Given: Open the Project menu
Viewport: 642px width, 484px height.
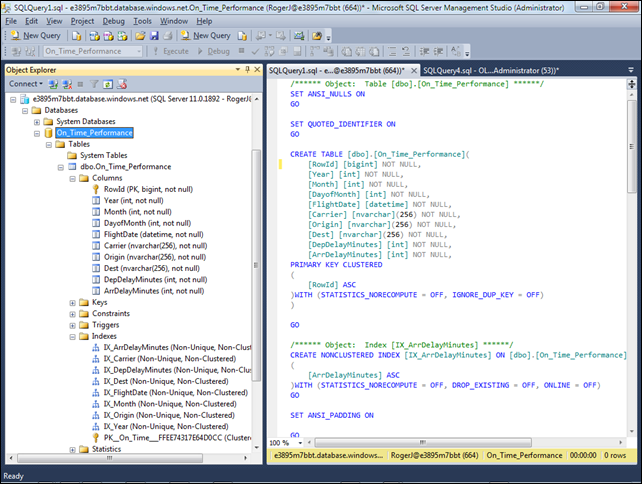Looking at the screenshot, I should point(82,21).
